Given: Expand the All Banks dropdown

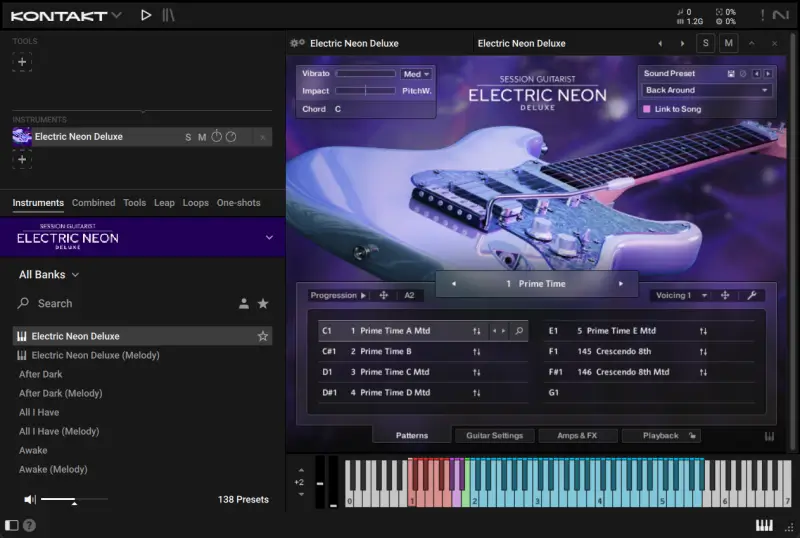Looking at the screenshot, I should (x=49, y=275).
